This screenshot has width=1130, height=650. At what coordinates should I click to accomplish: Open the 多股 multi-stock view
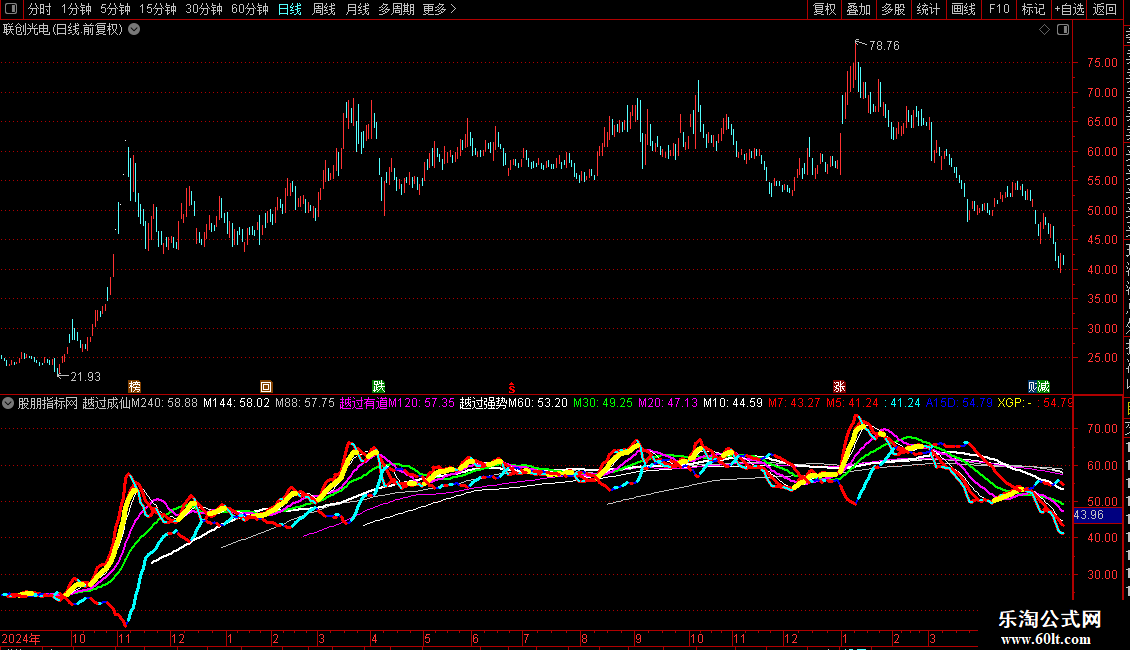click(893, 9)
